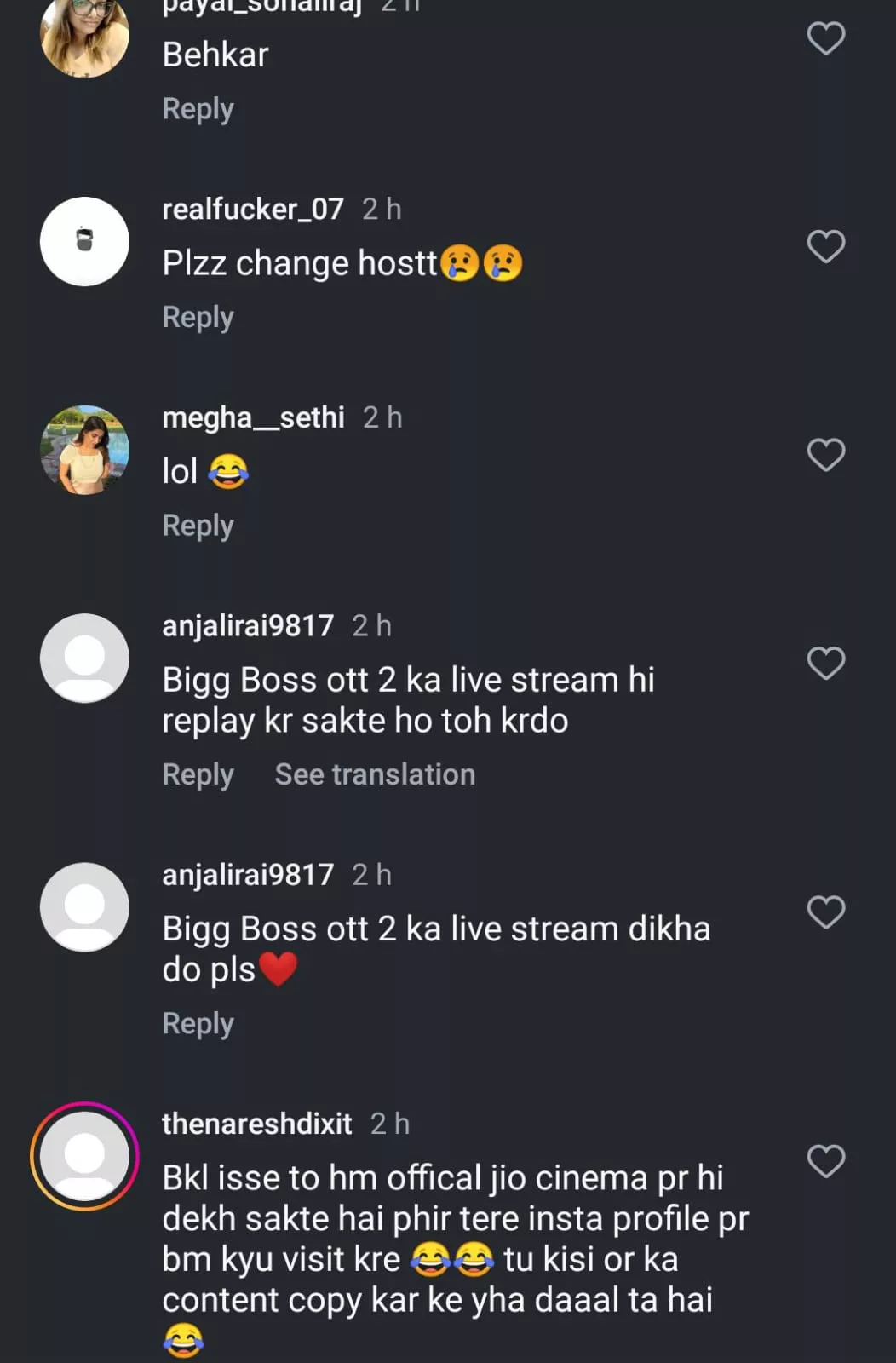
Task: Open avatar beside "replay kr sakte ho" comment
Action: [x=84, y=658]
